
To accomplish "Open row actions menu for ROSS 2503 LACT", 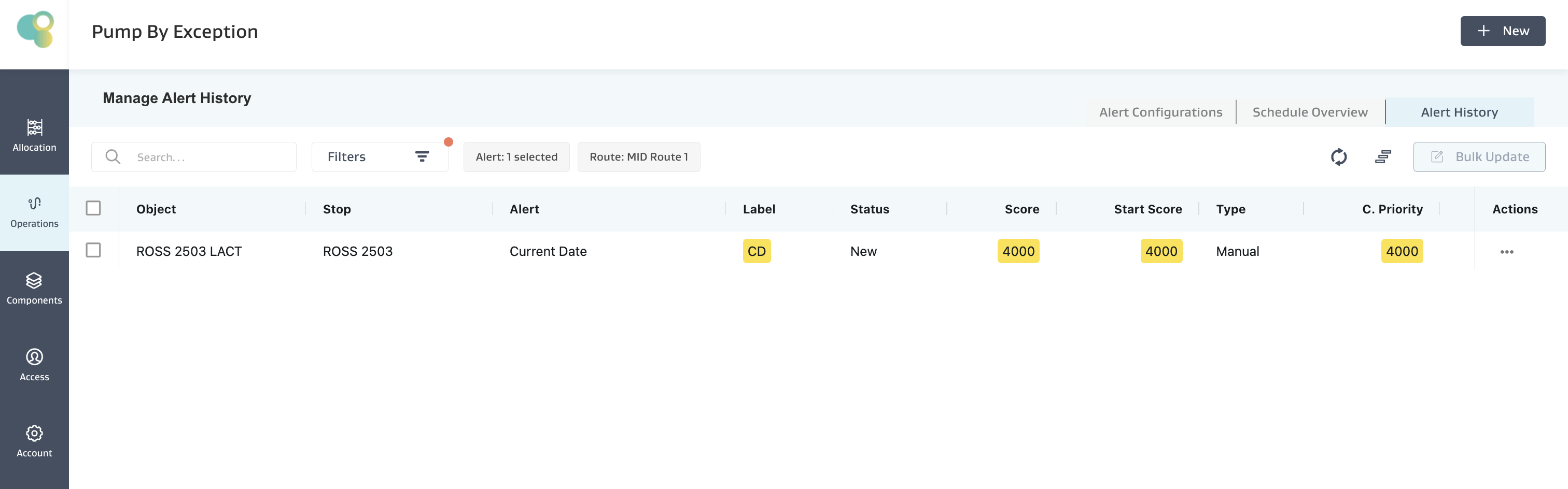I will click(1506, 252).
